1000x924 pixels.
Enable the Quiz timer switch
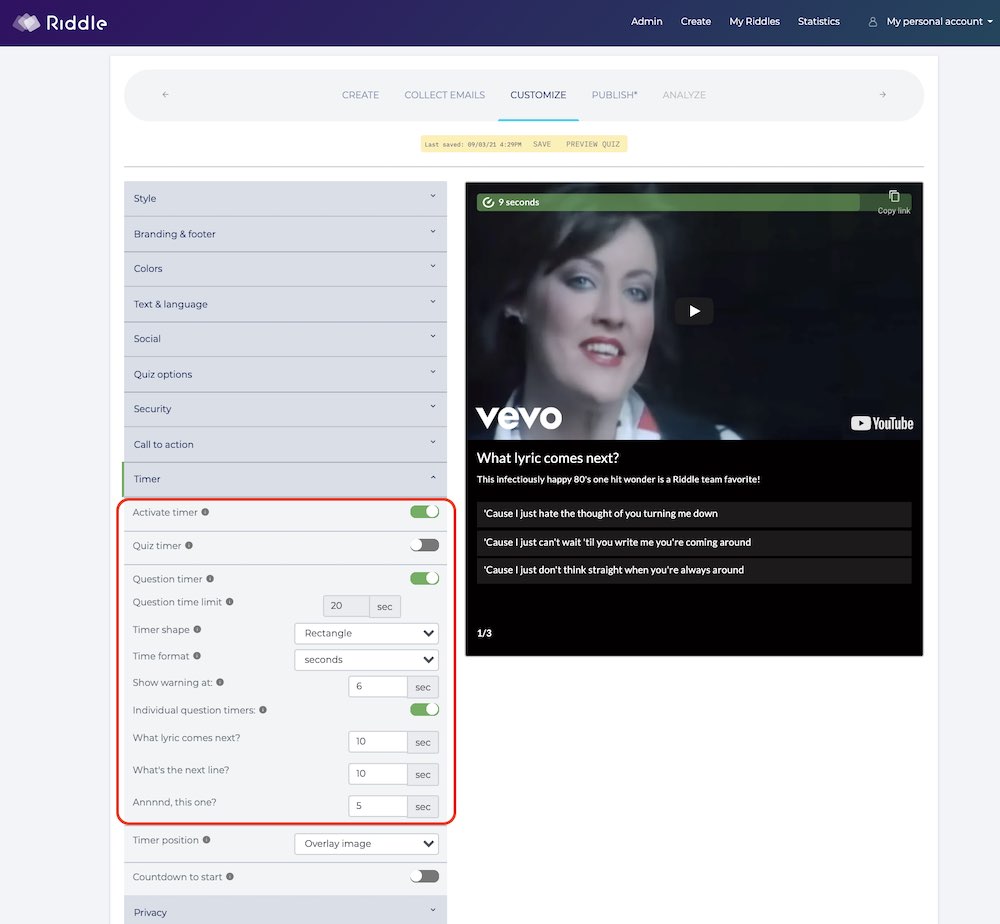[424, 545]
